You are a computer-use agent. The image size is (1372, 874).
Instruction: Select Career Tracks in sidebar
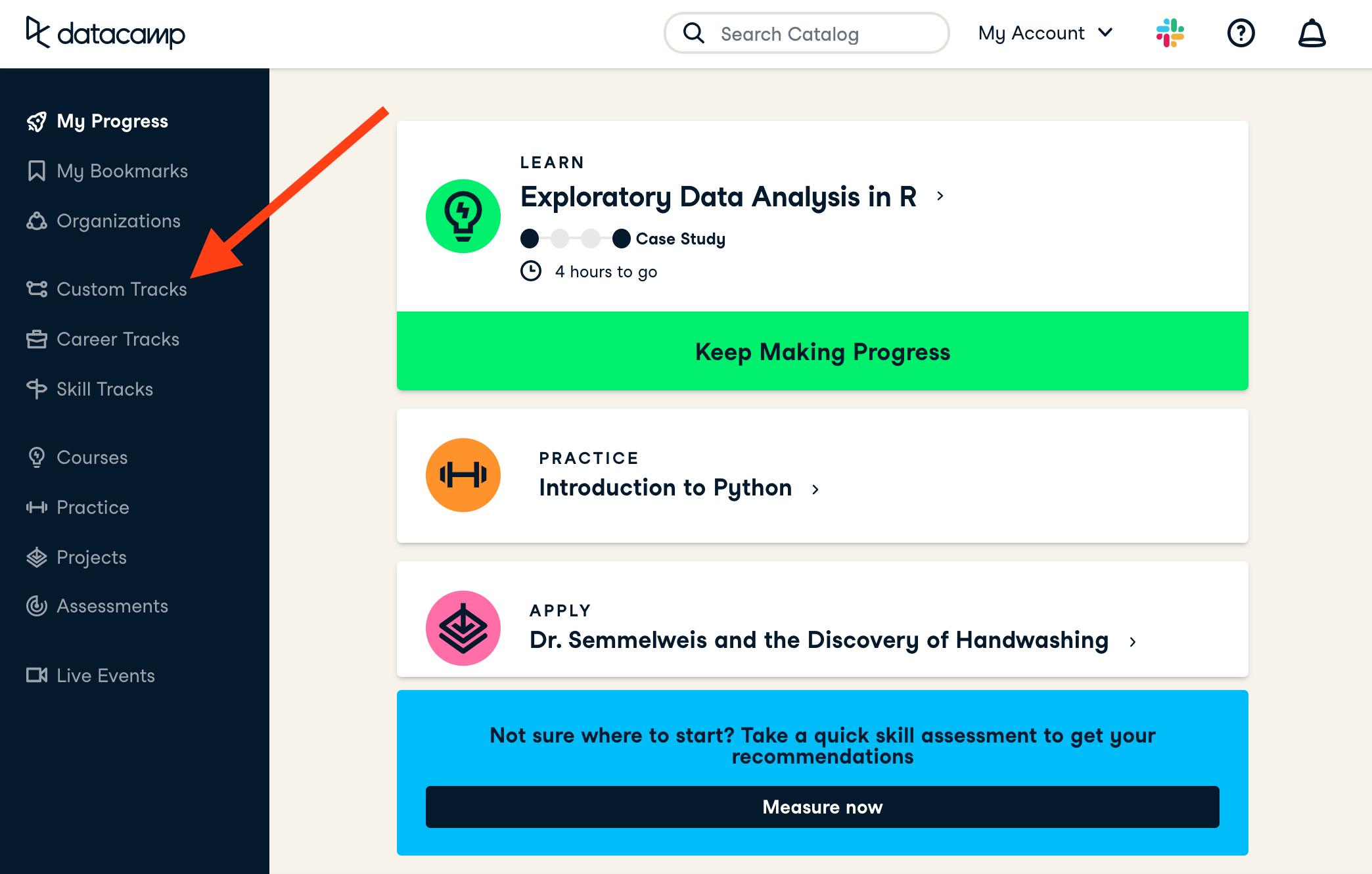[118, 339]
